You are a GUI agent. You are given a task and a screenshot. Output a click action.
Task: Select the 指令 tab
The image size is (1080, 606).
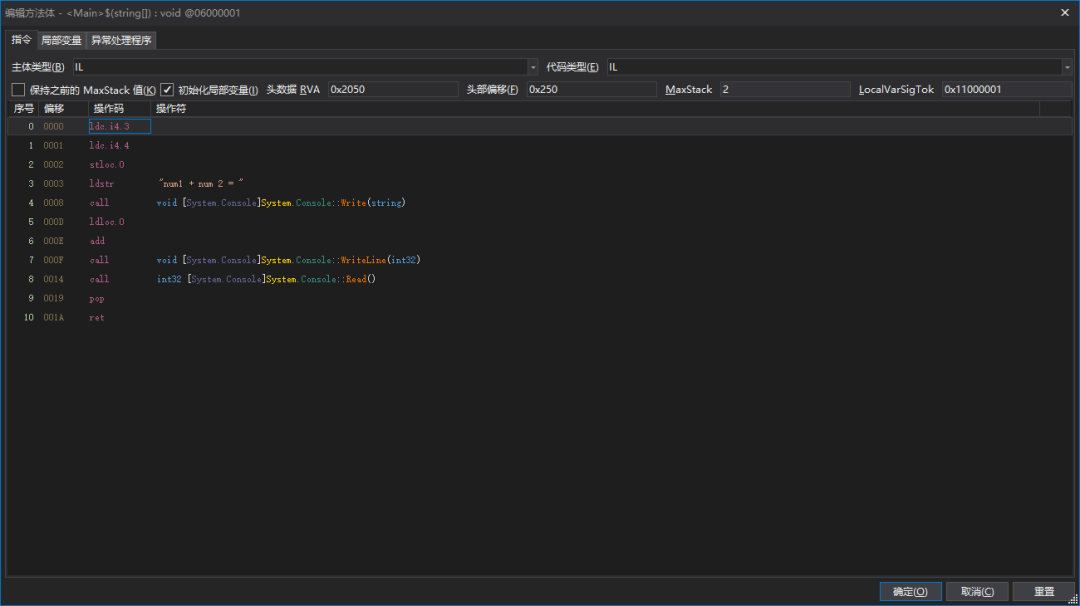pyautogui.click(x=21, y=40)
